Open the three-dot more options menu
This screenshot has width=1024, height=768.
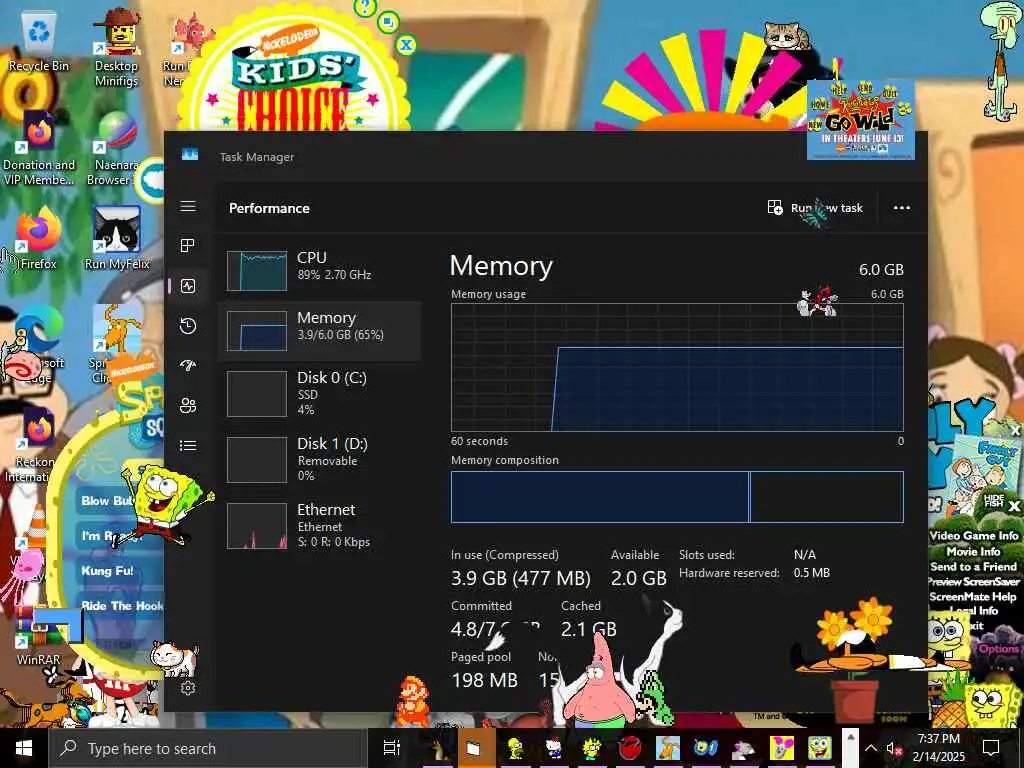click(x=901, y=208)
